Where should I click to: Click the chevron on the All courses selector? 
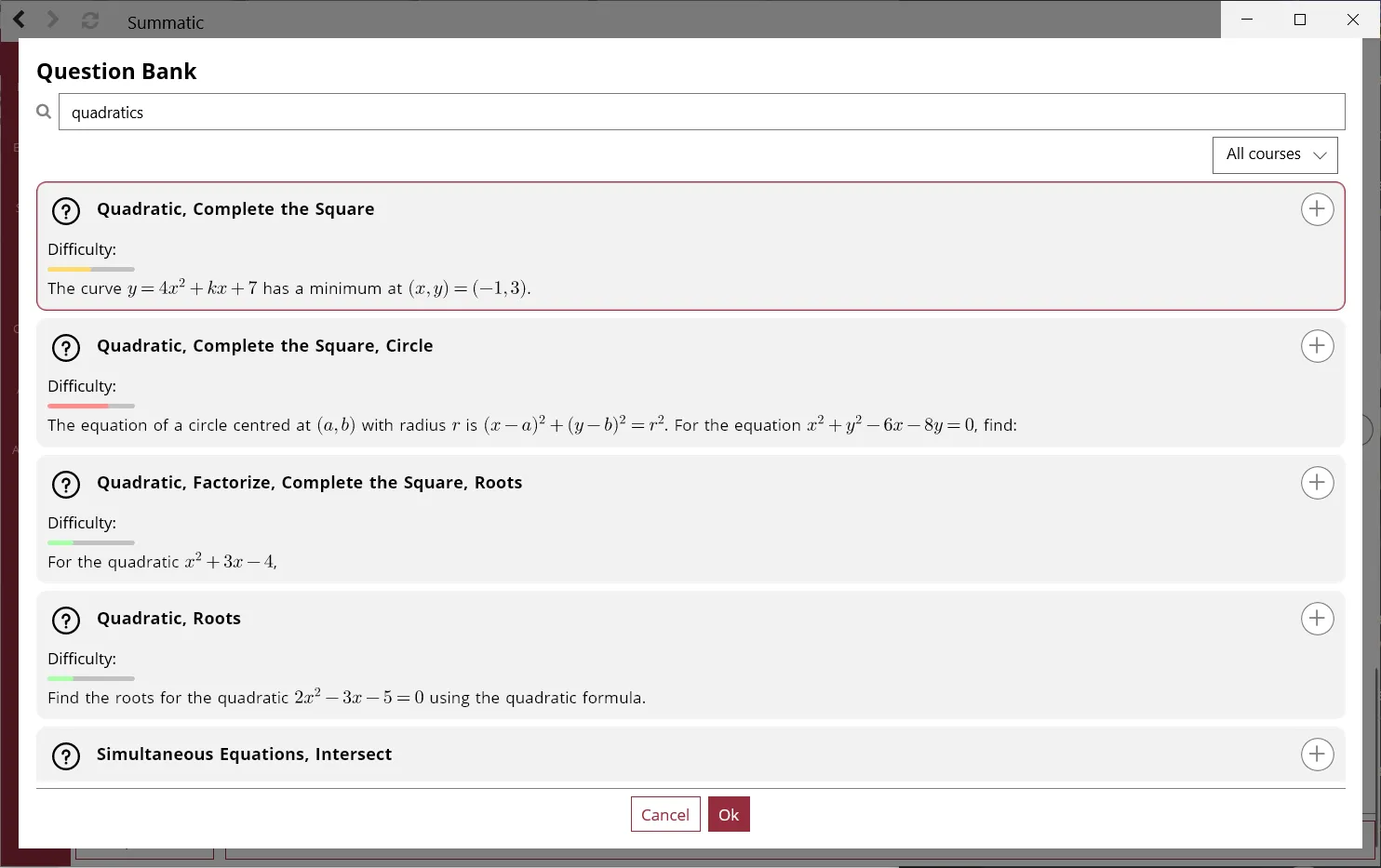click(1321, 155)
